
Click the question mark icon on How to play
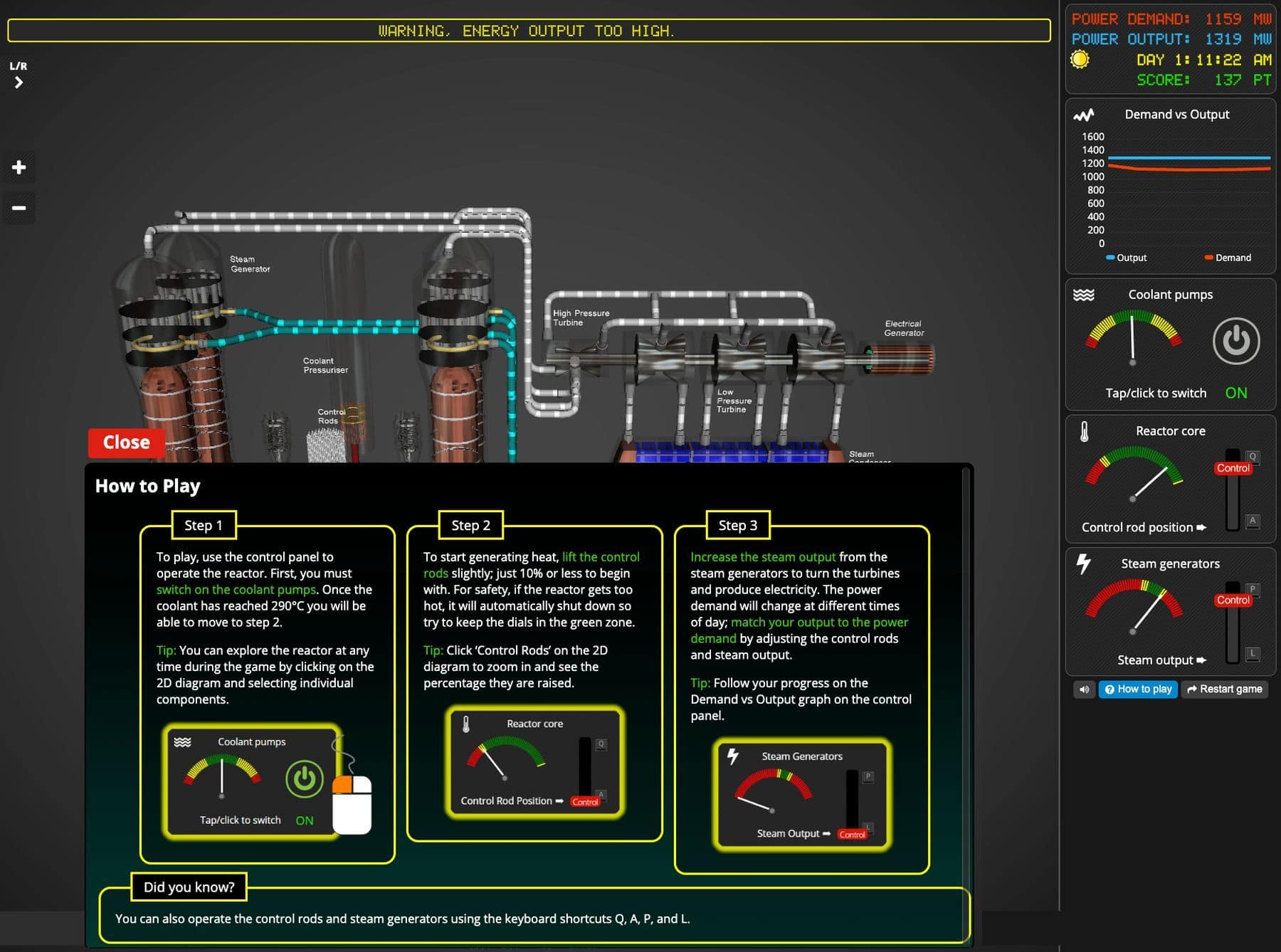coord(1109,689)
